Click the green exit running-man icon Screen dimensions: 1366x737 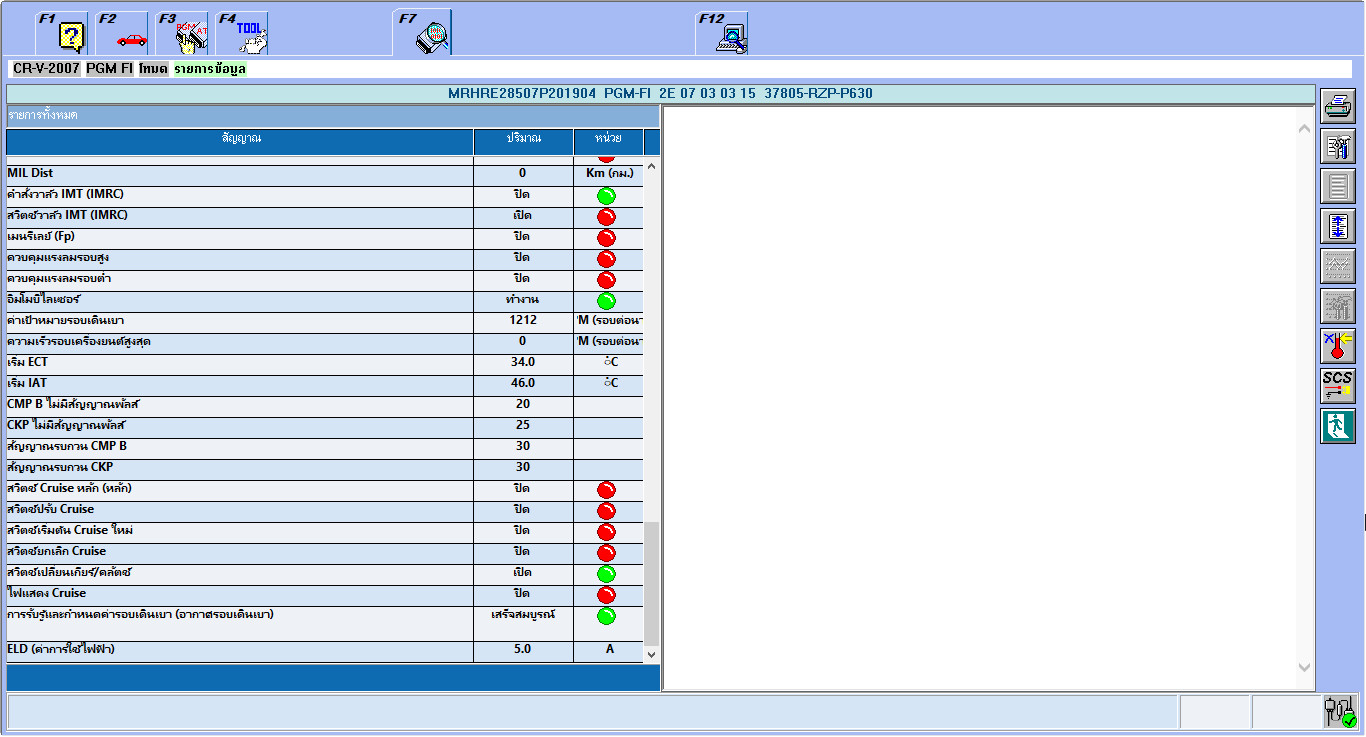[x=1337, y=426]
